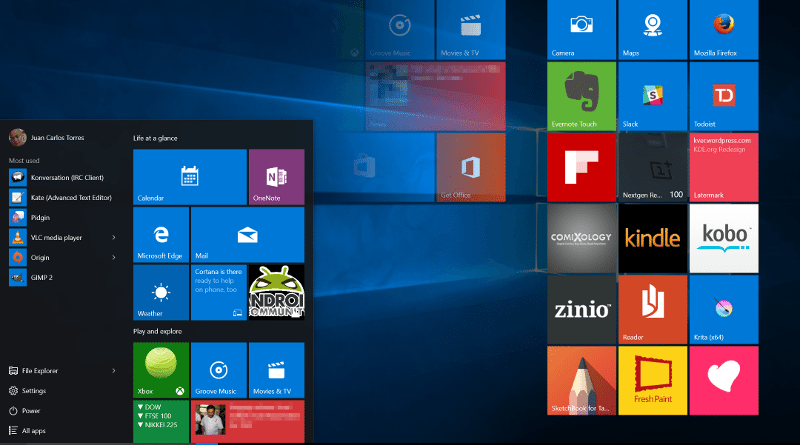Click the Most used label
The height and width of the screenshot is (445, 800).
pyautogui.click(x=24, y=160)
